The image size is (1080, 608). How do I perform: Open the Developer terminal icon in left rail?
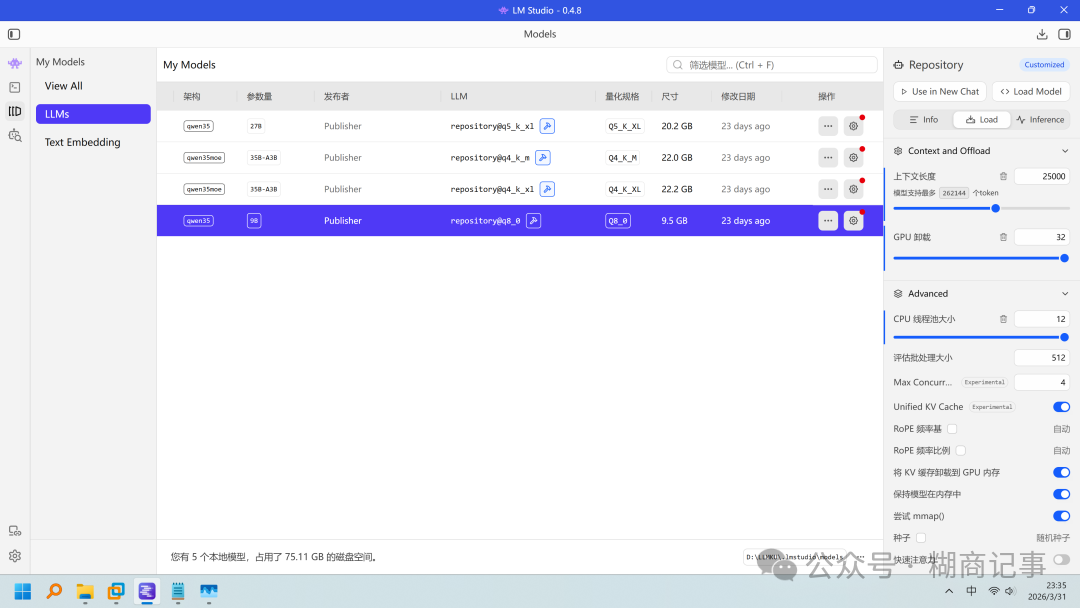coord(14,87)
